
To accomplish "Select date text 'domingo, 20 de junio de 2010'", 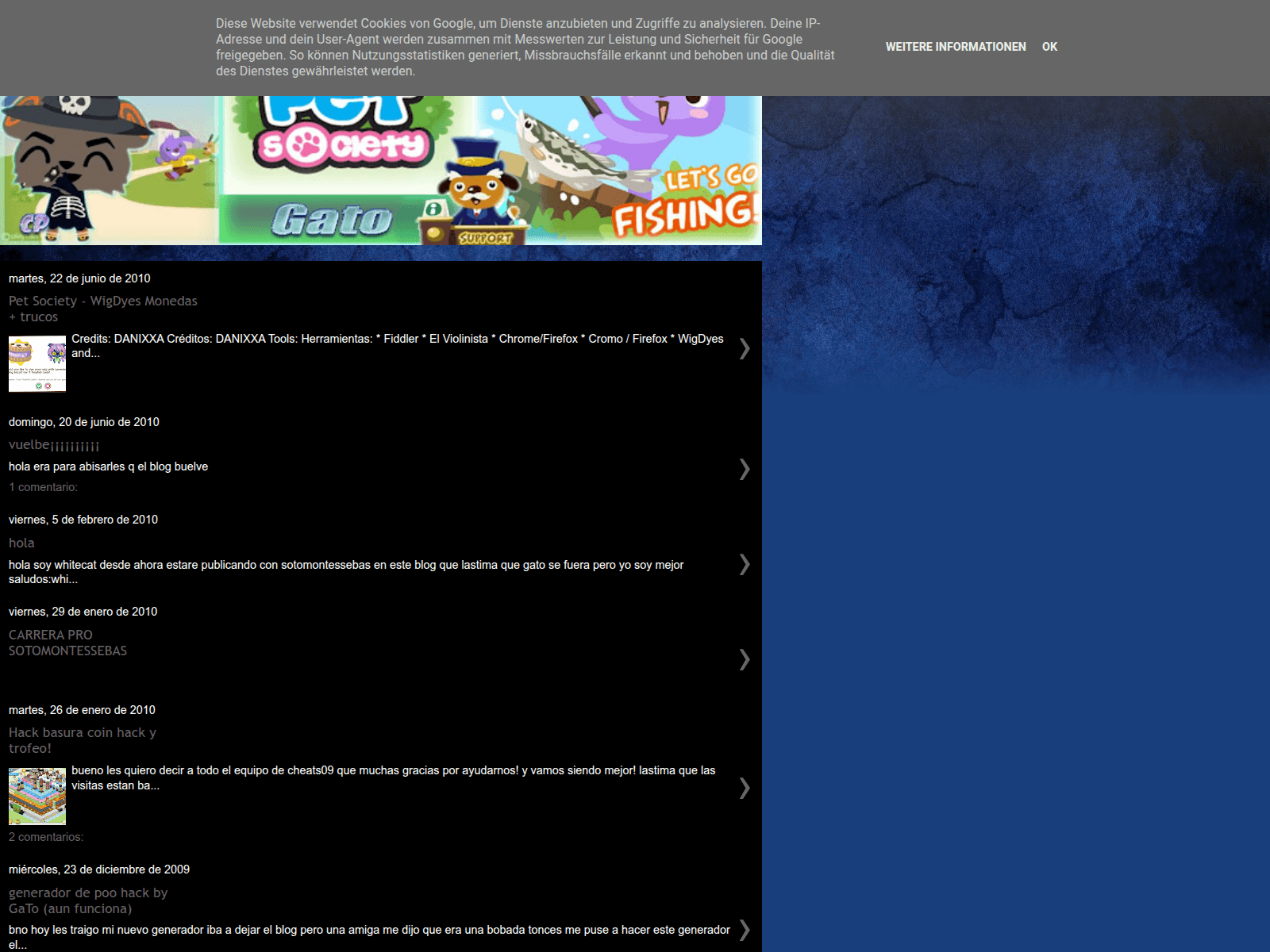I will 84,422.
